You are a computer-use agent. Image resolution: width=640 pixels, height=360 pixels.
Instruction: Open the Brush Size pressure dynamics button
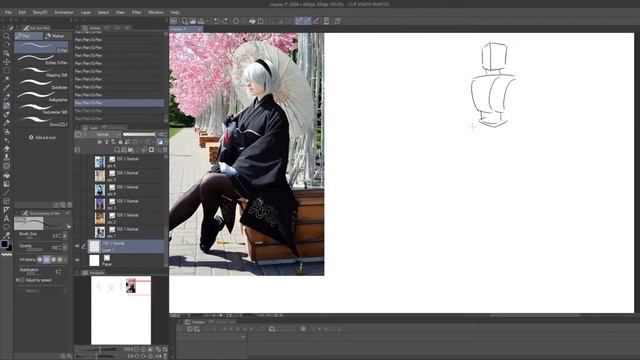(x=65, y=236)
